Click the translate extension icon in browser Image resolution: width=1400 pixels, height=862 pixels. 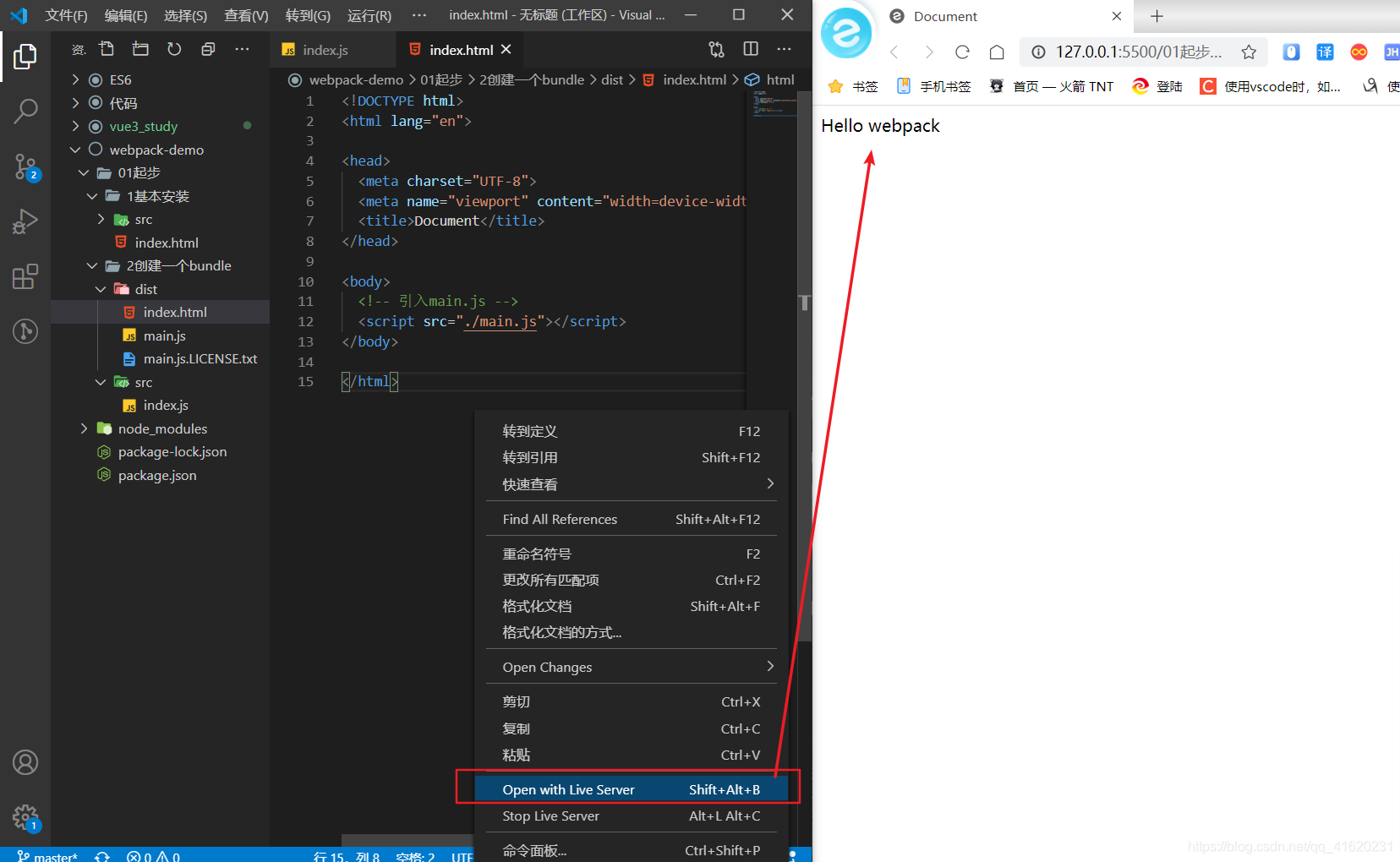(1325, 52)
